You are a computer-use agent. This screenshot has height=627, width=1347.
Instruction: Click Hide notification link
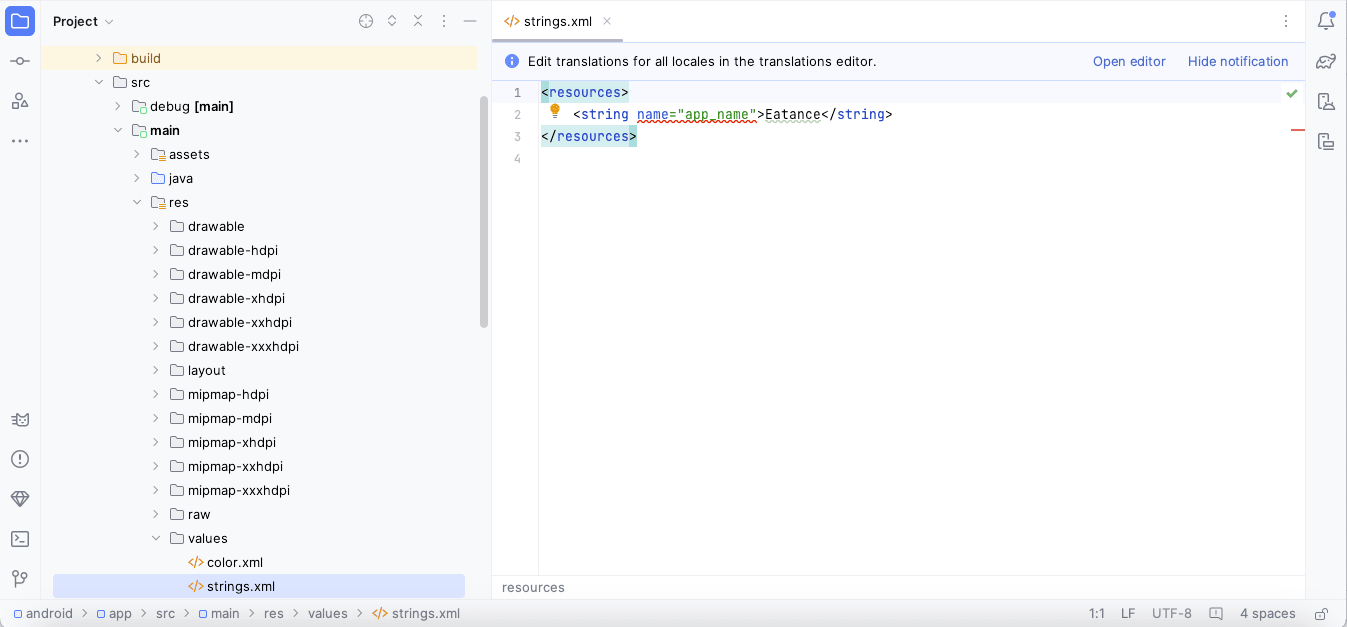coord(1237,62)
